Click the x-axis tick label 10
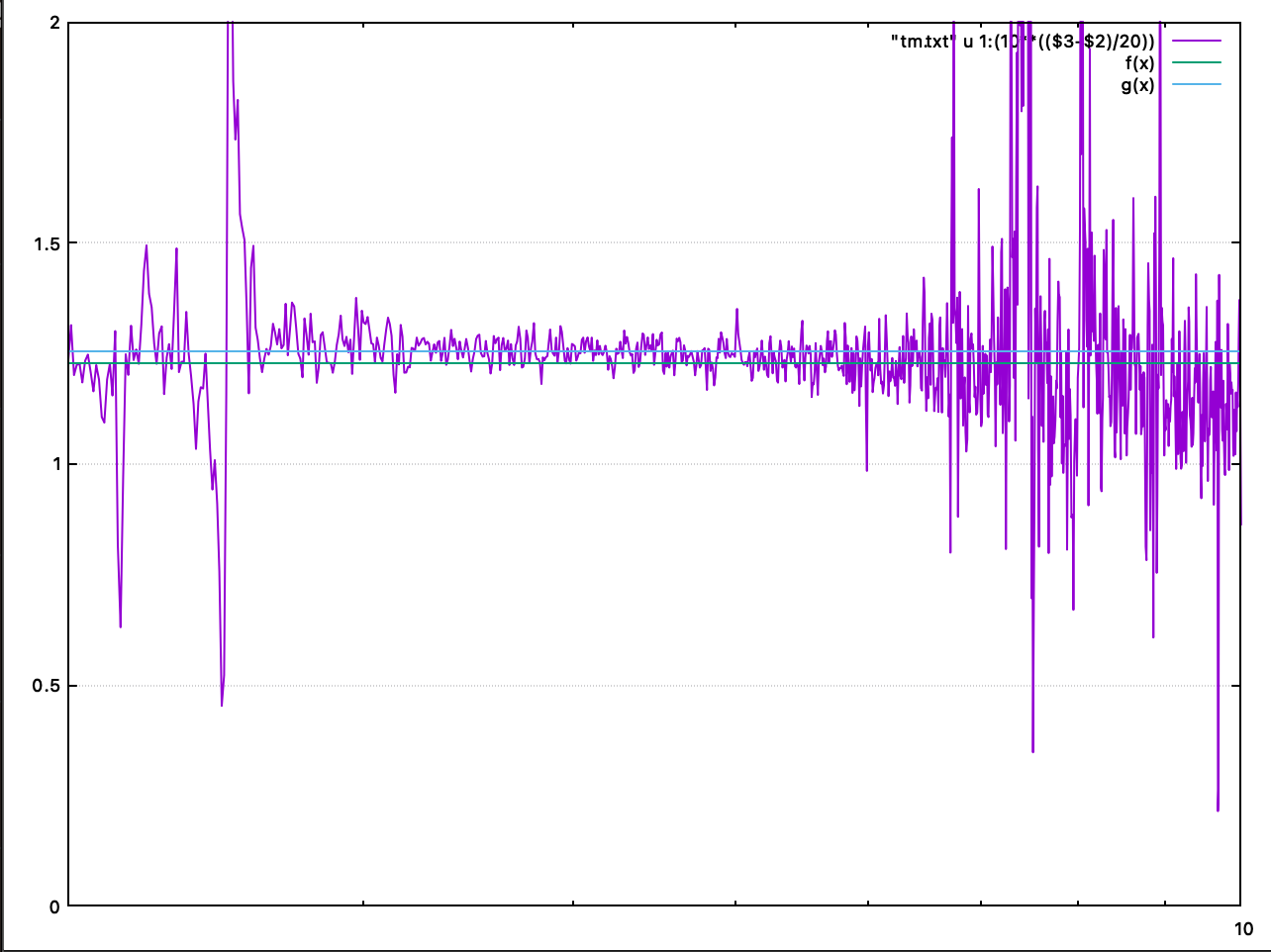 click(x=1243, y=928)
